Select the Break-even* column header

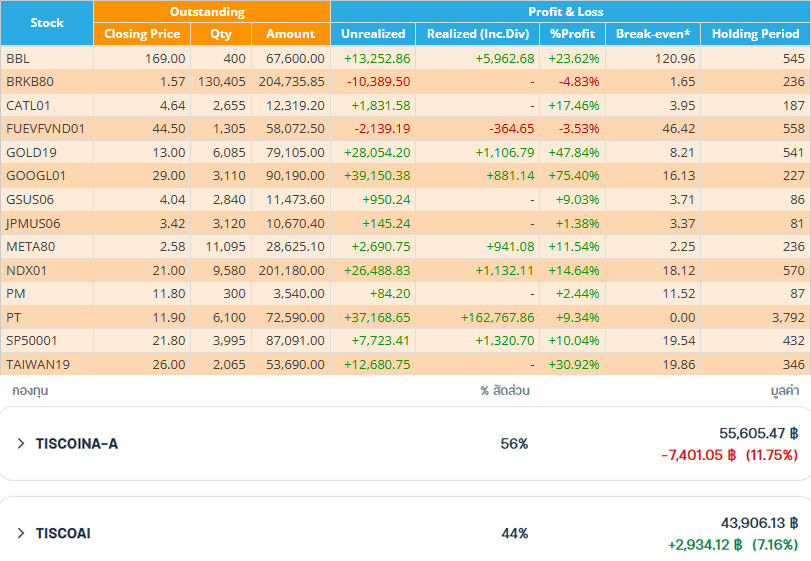tap(653, 34)
